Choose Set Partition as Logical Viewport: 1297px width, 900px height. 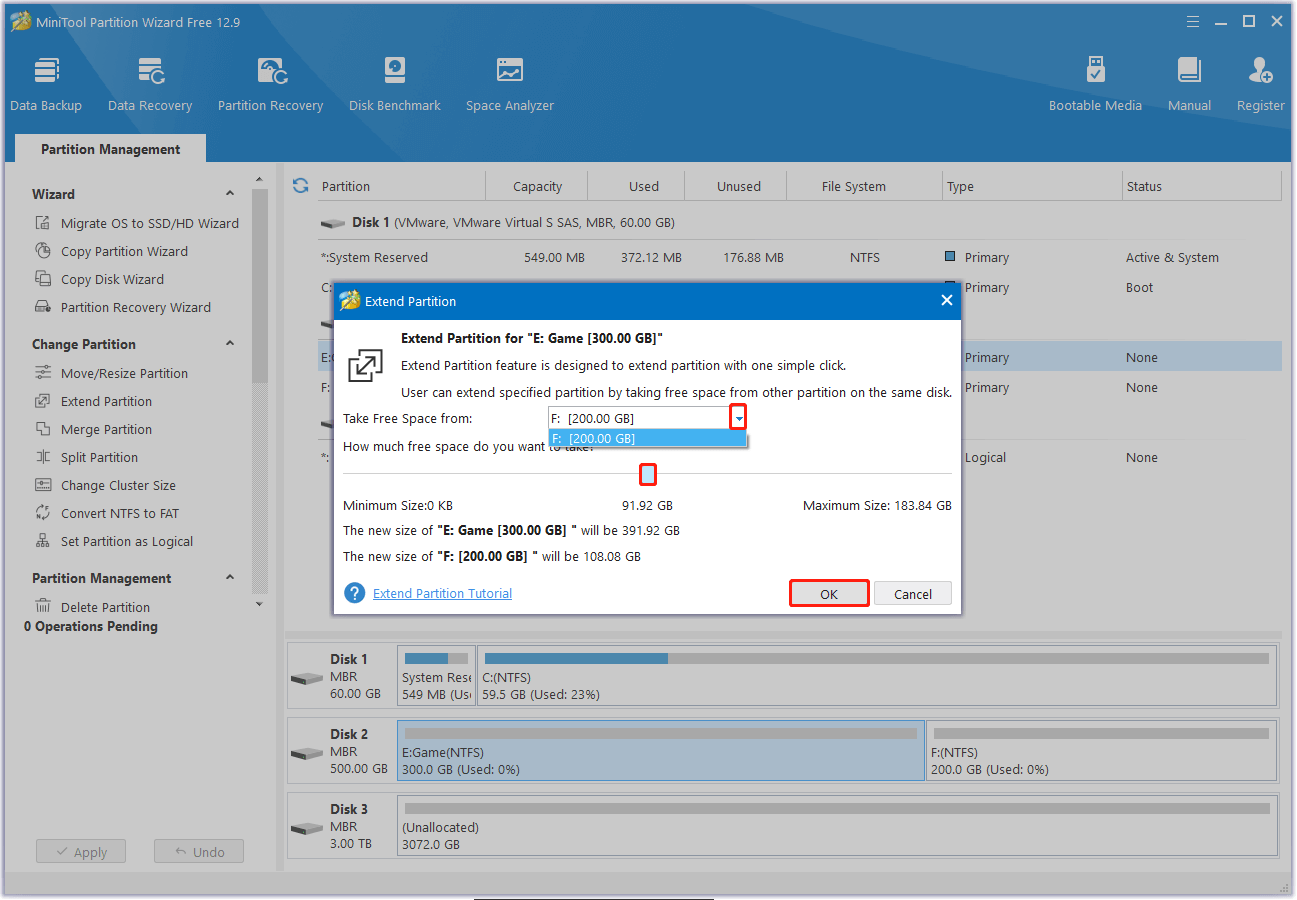pyautogui.click(x=127, y=541)
